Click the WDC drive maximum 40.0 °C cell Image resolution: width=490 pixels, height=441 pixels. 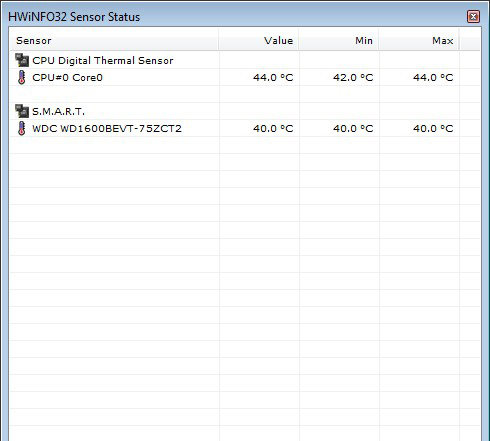[433, 128]
